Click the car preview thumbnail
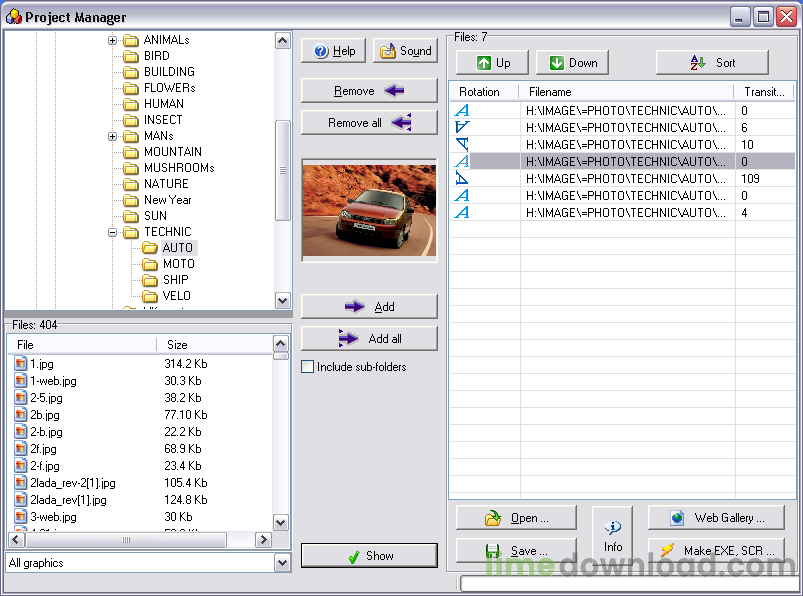803x596 pixels. click(x=369, y=210)
